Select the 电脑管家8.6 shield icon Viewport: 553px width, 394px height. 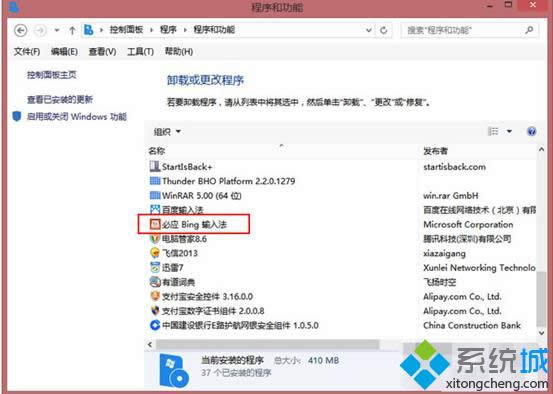click(154, 239)
